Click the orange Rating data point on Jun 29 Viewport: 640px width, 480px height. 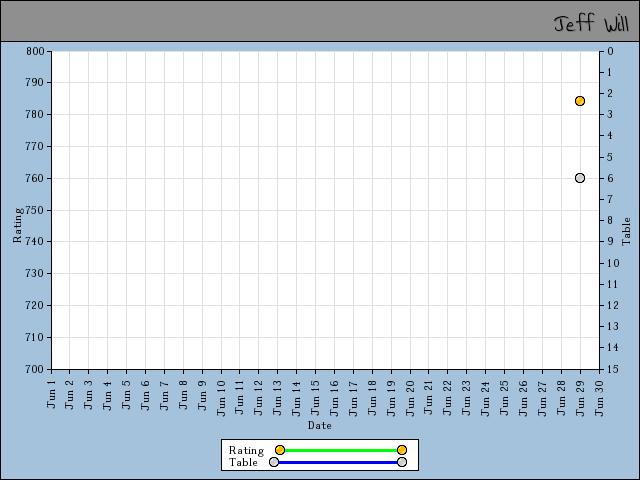coord(580,101)
